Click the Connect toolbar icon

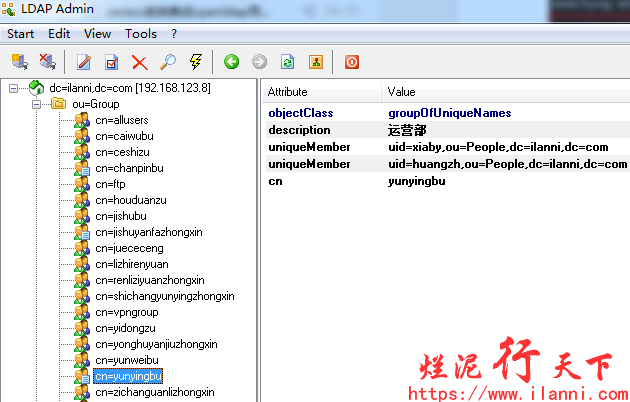click(19, 62)
